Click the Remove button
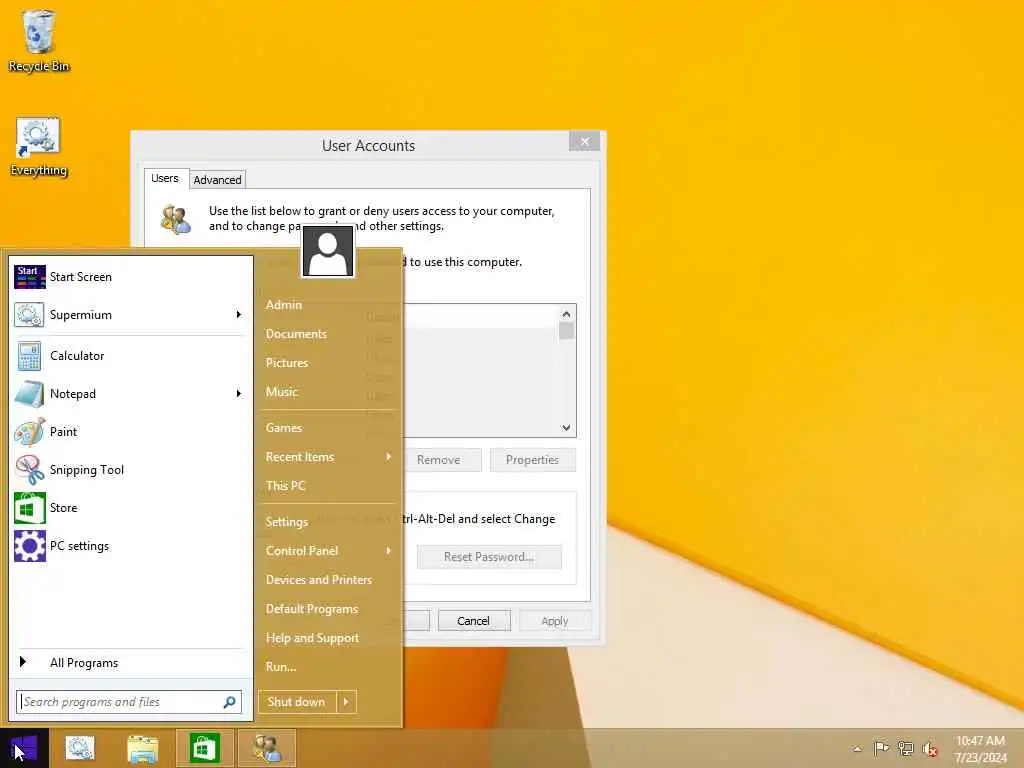 (x=441, y=460)
